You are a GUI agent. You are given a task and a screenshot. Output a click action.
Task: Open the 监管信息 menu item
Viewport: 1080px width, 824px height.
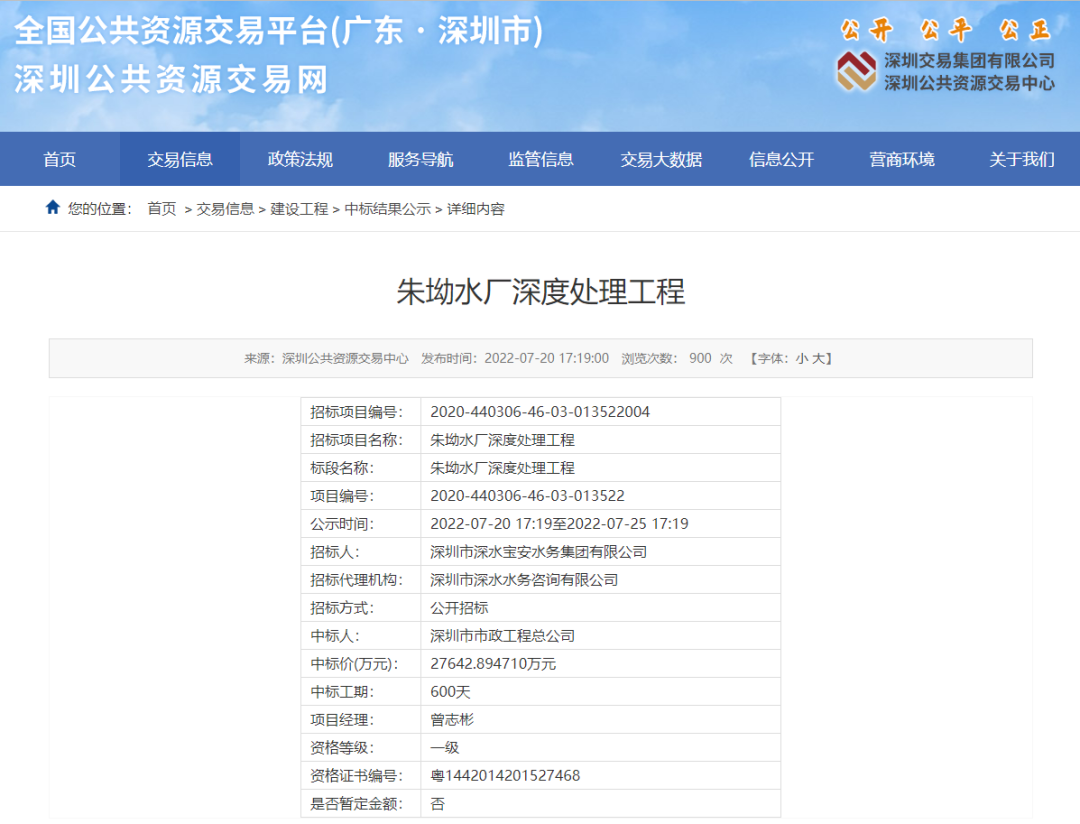tap(541, 159)
